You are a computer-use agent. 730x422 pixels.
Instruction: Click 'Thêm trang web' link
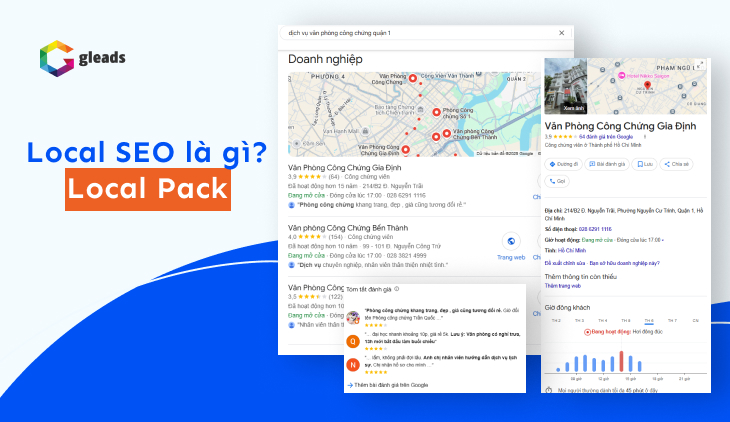563,286
